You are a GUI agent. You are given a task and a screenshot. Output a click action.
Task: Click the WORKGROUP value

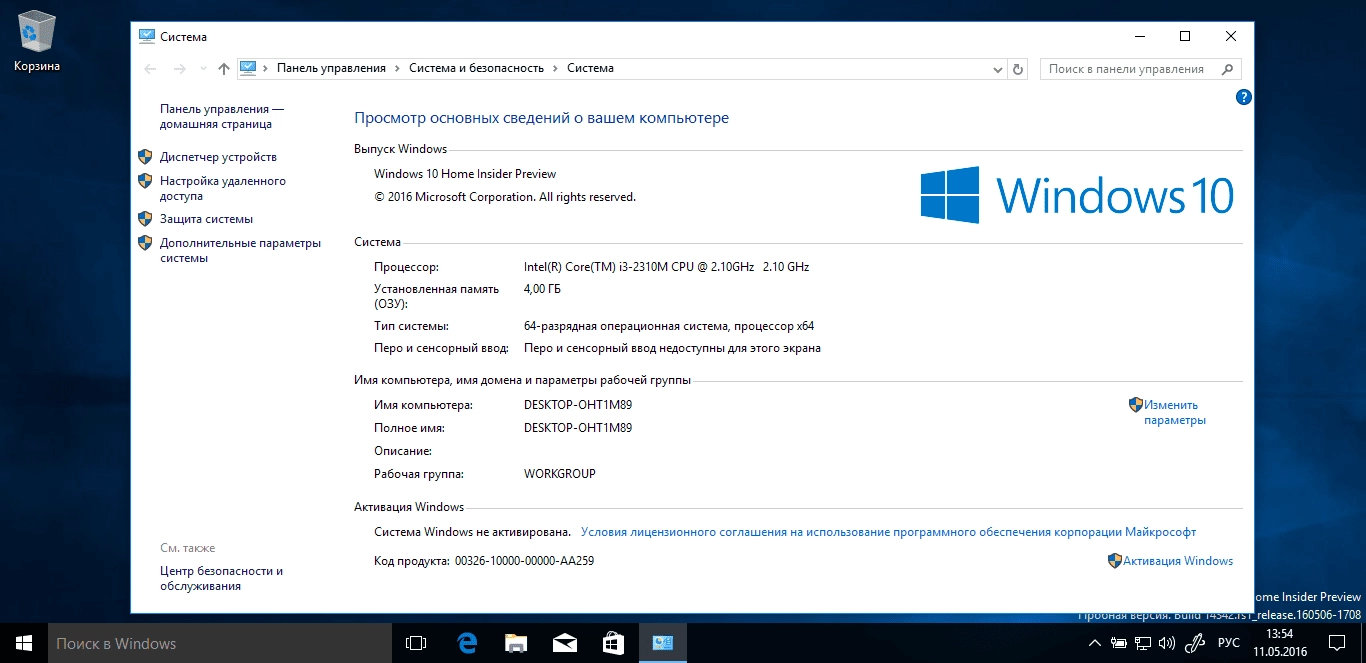tap(560, 474)
